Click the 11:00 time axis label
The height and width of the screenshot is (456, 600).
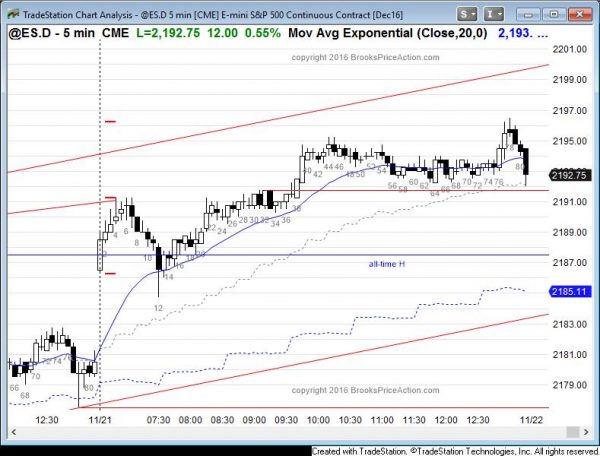(x=382, y=420)
